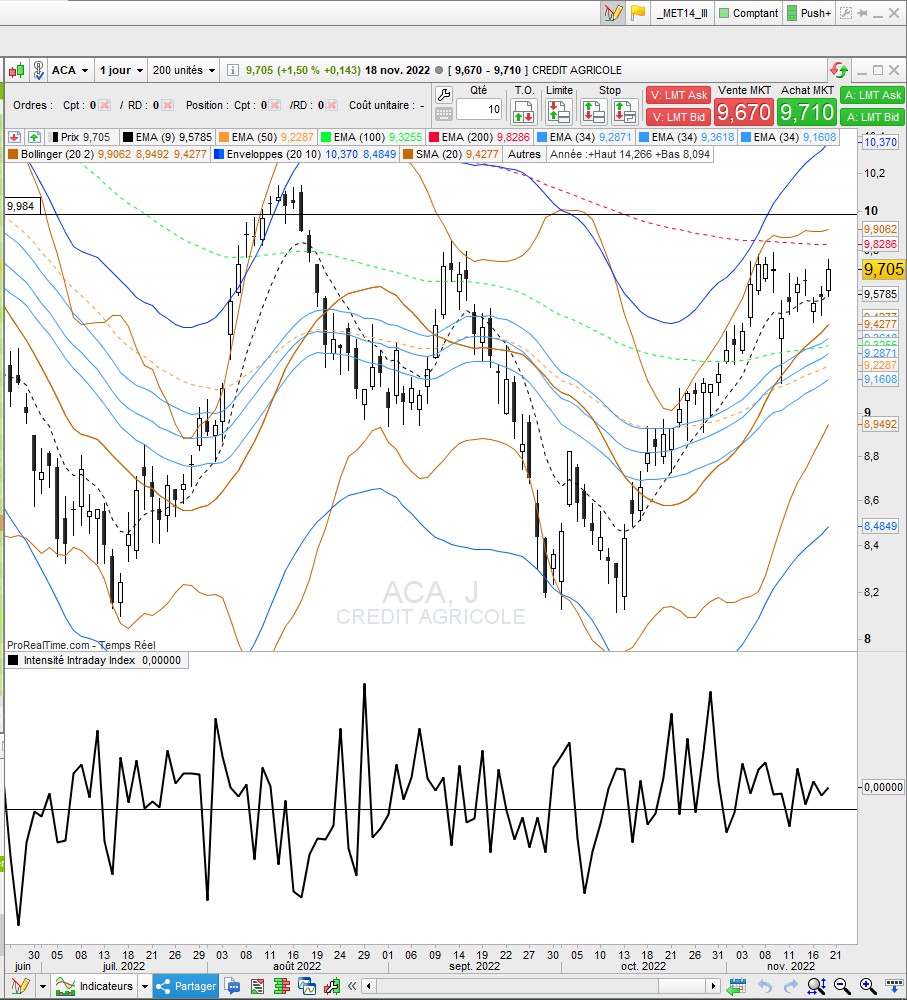Click the instrument info 'i' icon
This screenshot has width=907, height=1000.
233,70
